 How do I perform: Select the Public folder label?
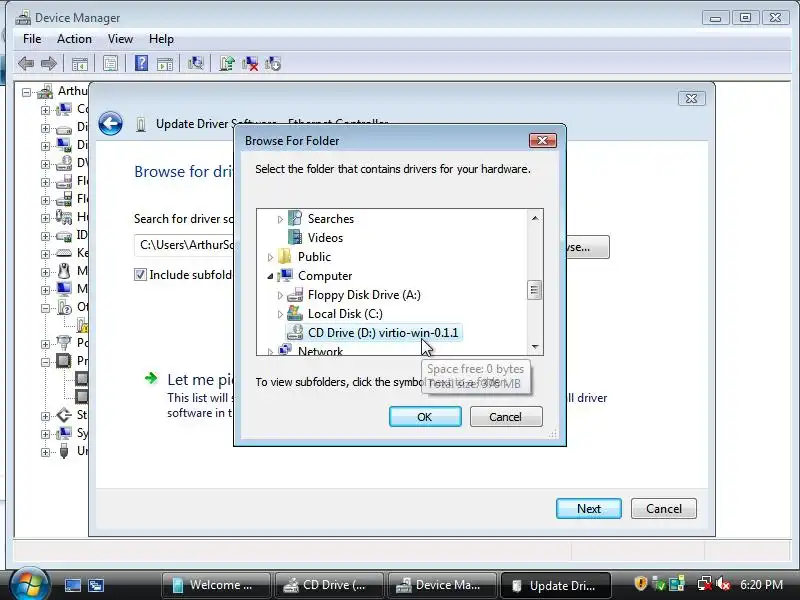tap(314, 257)
